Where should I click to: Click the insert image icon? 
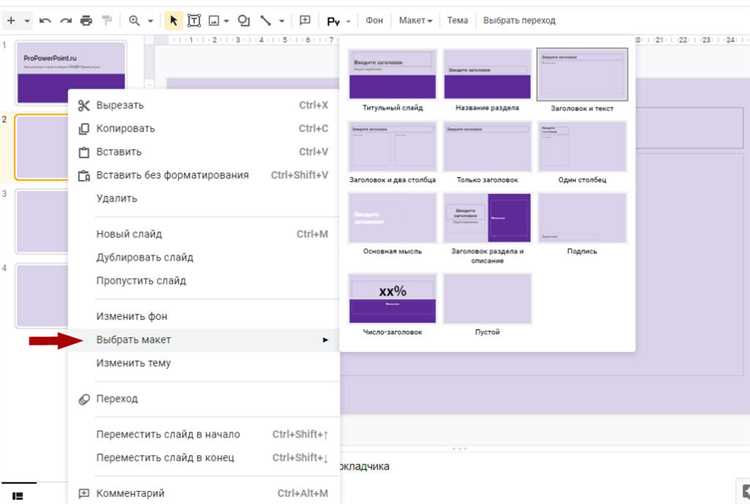tap(214, 21)
